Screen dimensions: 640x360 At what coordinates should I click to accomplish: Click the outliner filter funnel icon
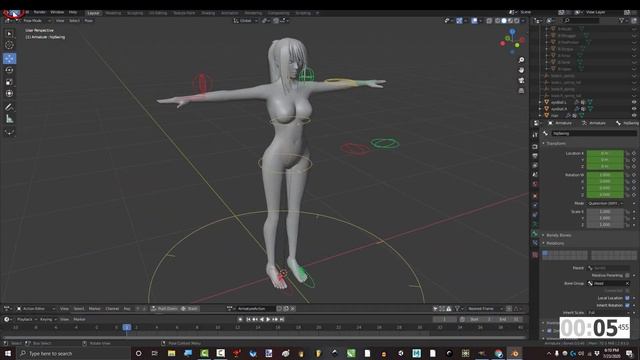click(x=622, y=20)
